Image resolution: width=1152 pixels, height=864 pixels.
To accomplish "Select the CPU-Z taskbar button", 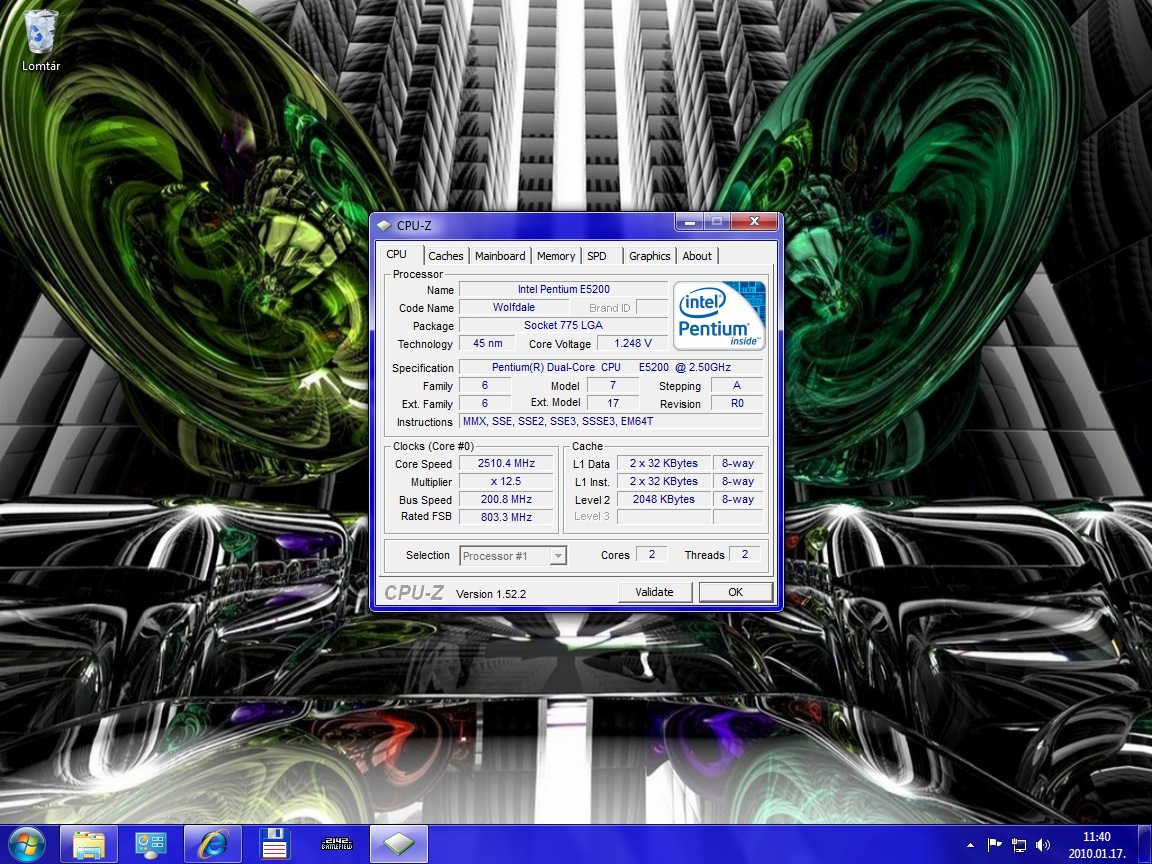I will click(399, 845).
